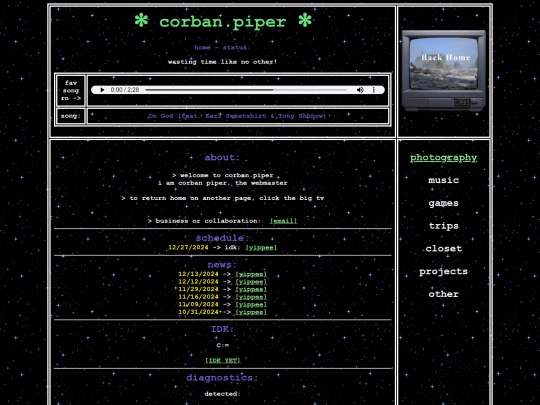This screenshot has height=405, width=540.
Task: Click the corban.piper site title
Action: pos(223,22)
